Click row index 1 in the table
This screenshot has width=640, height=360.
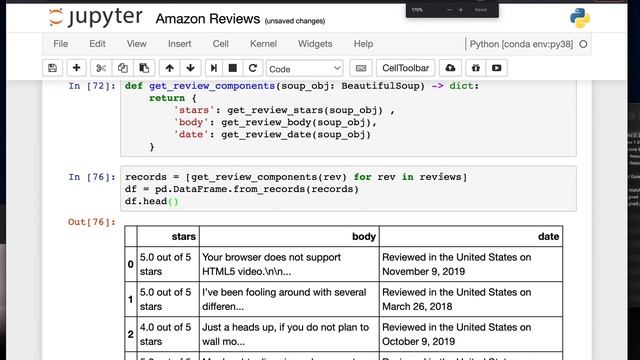(131, 299)
